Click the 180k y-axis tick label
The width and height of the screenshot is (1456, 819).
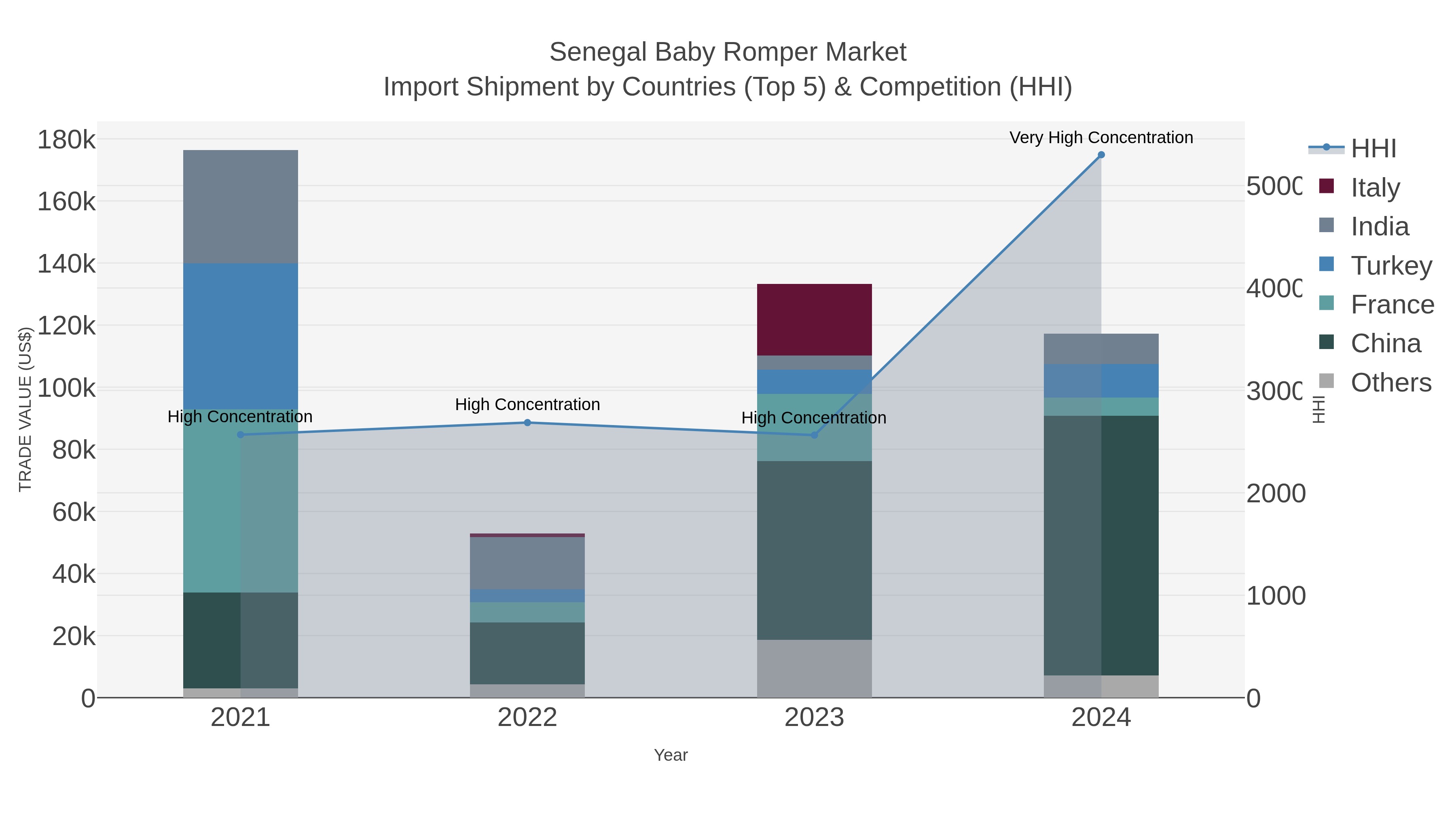point(67,140)
